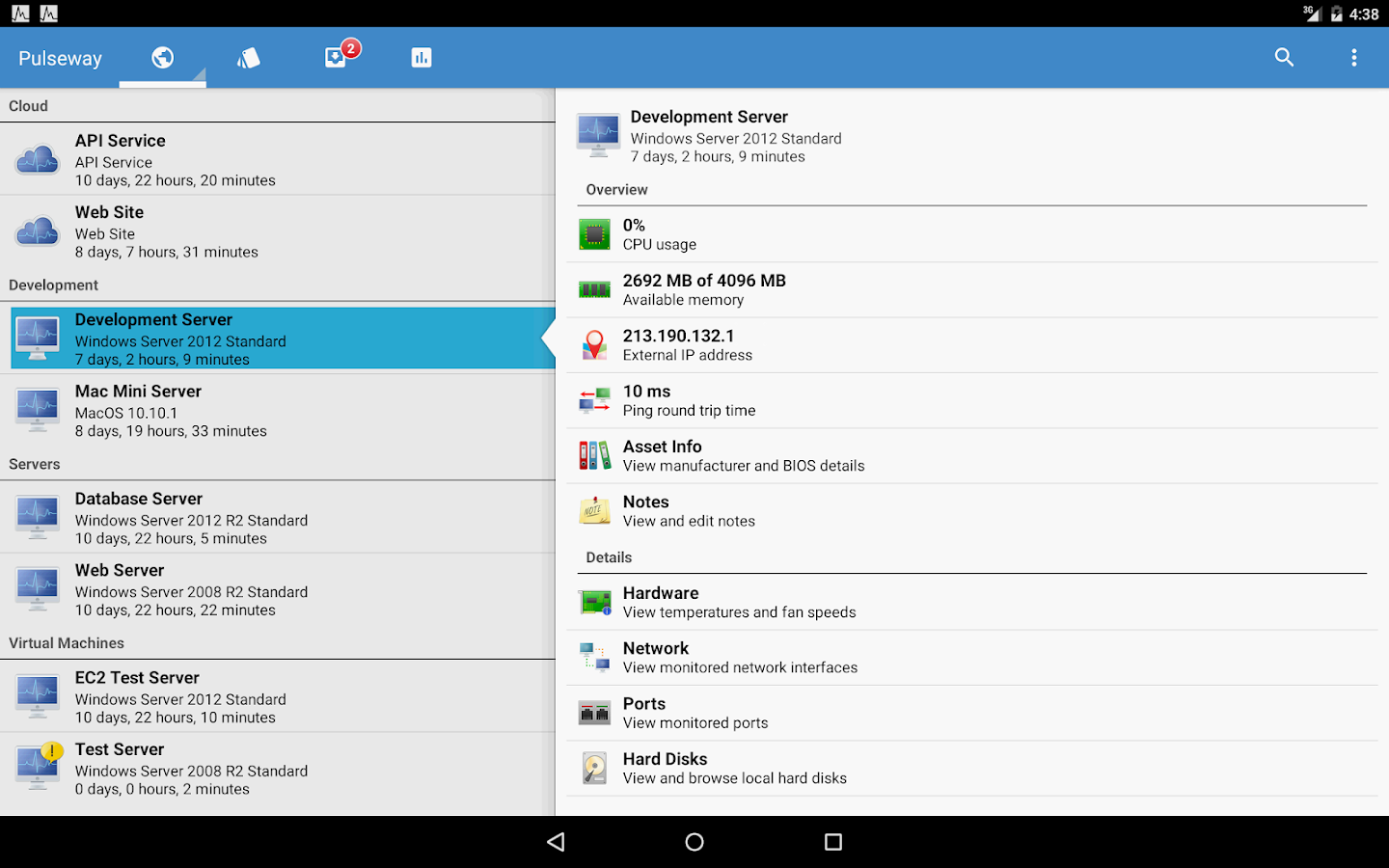
Task: Select the External IP address map pin icon
Action: click(595, 344)
